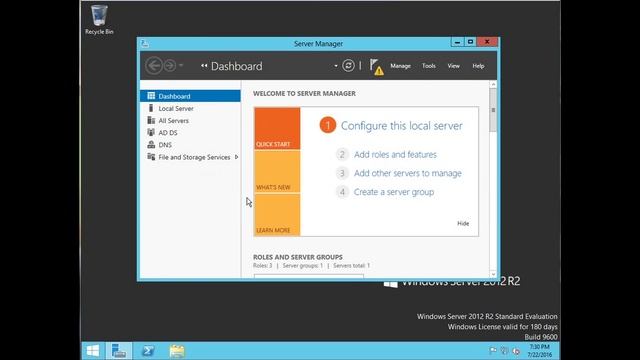This screenshot has height=360, width=640.
Task: Click the scrollbar down arrow
Action: click(x=493, y=274)
